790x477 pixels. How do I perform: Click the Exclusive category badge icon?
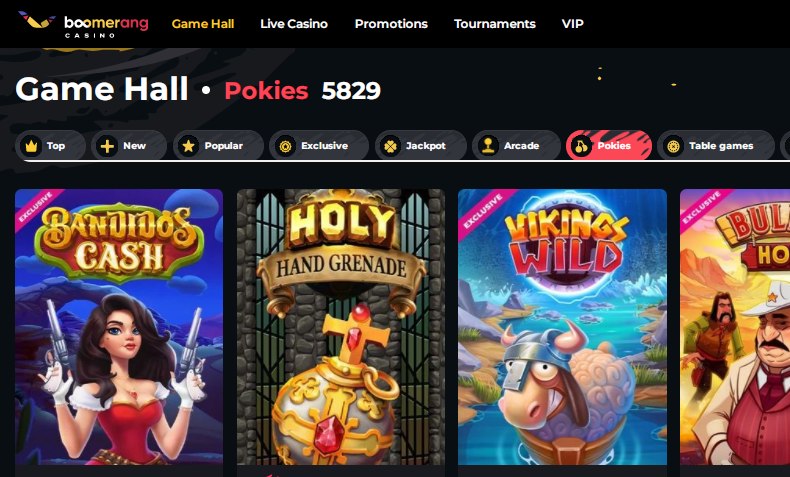(x=285, y=146)
